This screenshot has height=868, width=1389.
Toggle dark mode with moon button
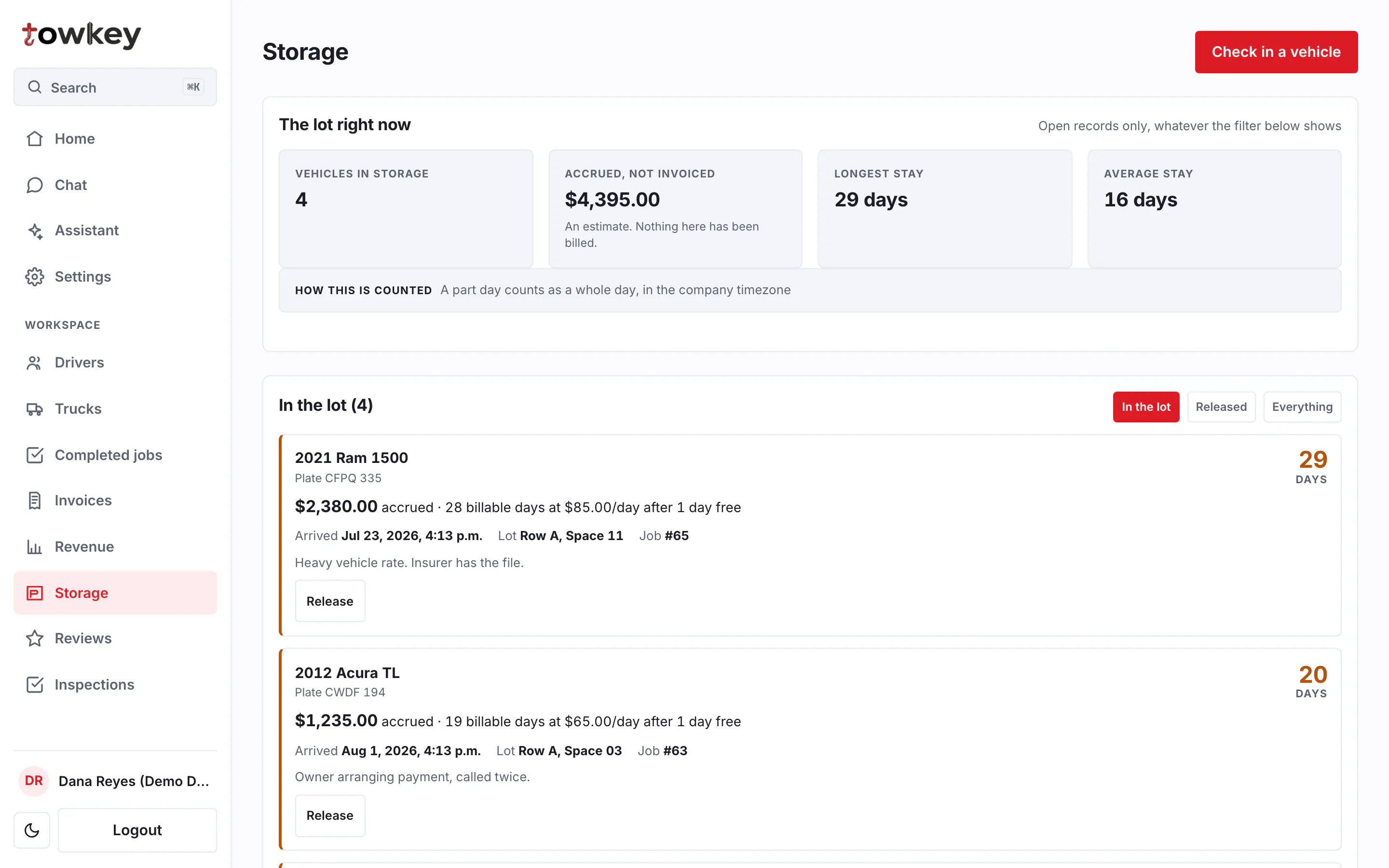coord(32,830)
